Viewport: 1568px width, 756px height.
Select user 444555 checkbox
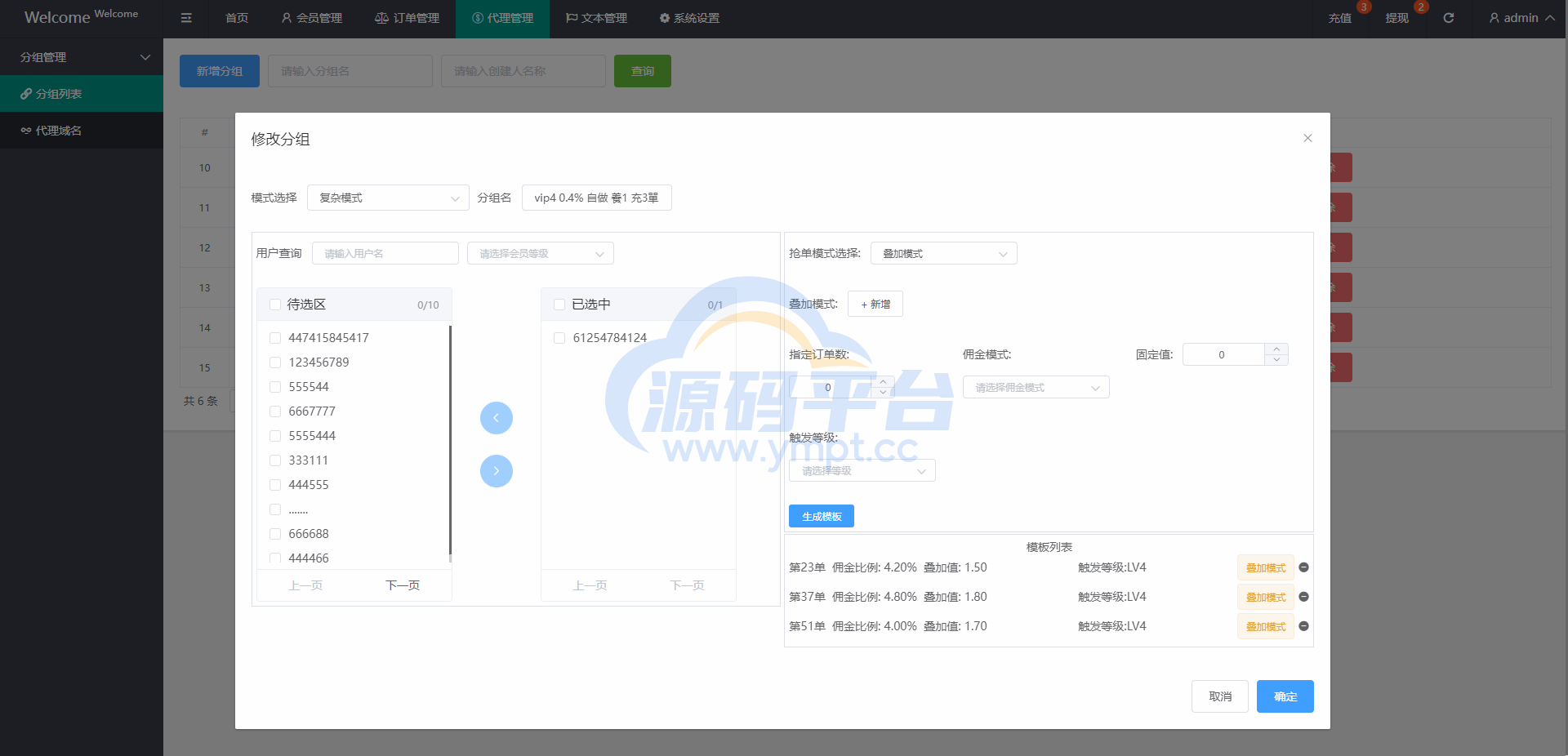[275, 485]
